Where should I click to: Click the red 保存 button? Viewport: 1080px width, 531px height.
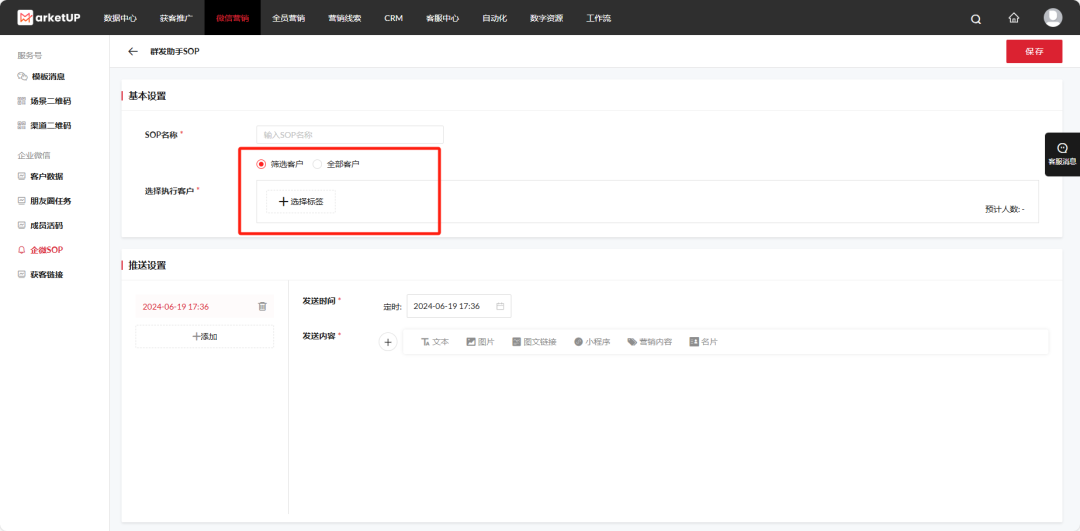point(1033,51)
